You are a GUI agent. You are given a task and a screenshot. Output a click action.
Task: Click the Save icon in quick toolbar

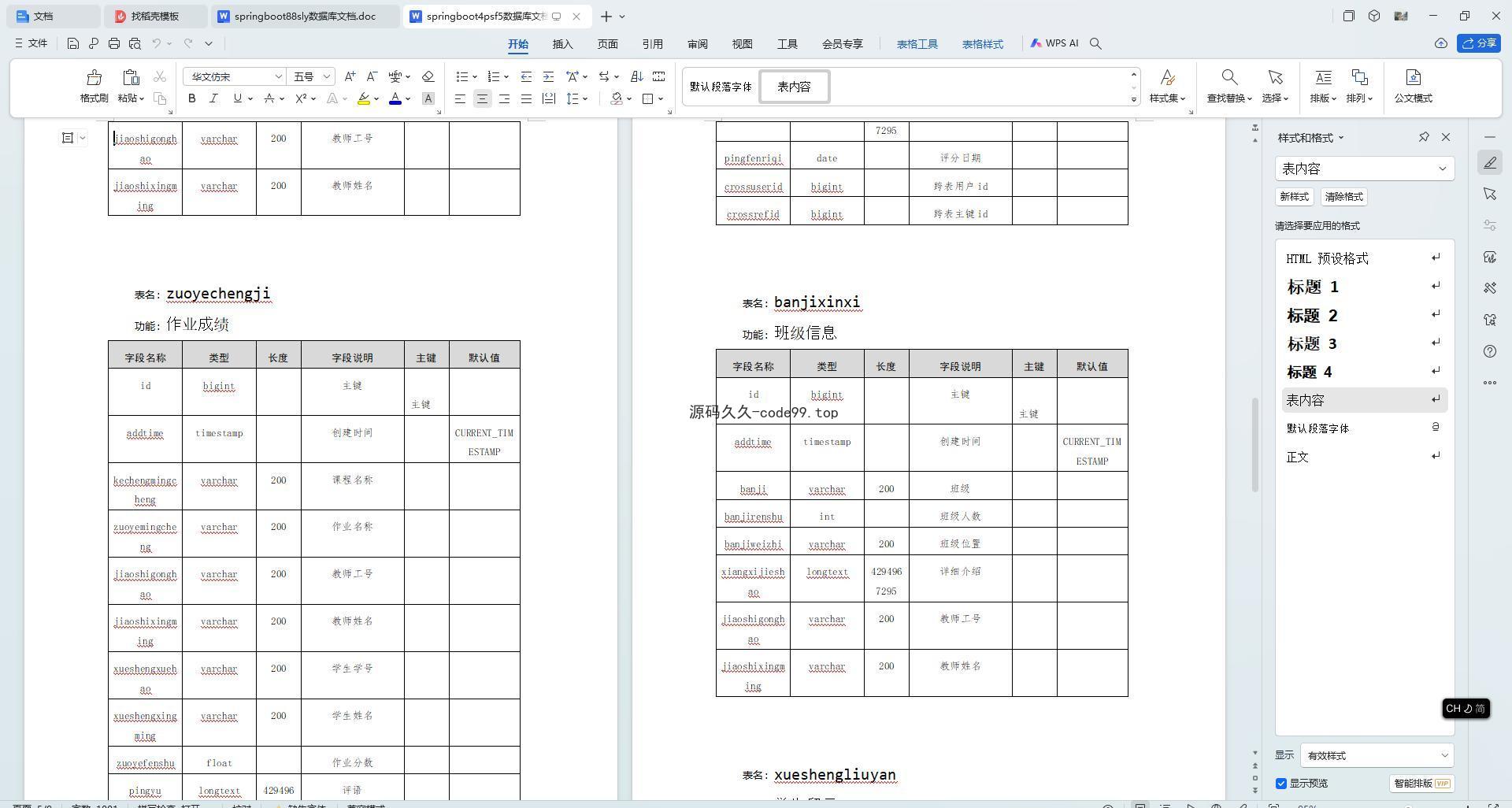(x=72, y=43)
